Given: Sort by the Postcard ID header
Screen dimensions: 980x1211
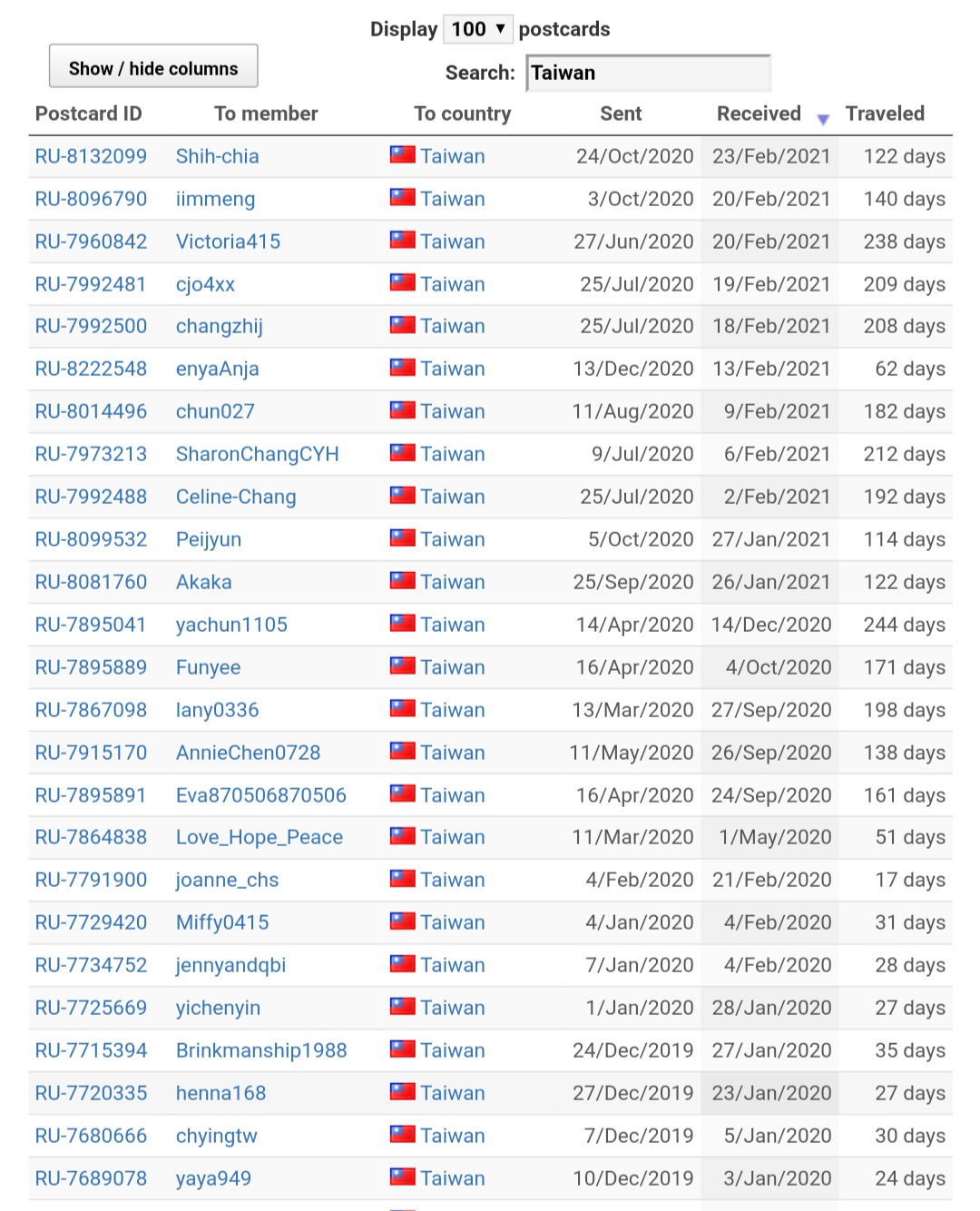Looking at the screenshot, I should (x=89, y=113).
